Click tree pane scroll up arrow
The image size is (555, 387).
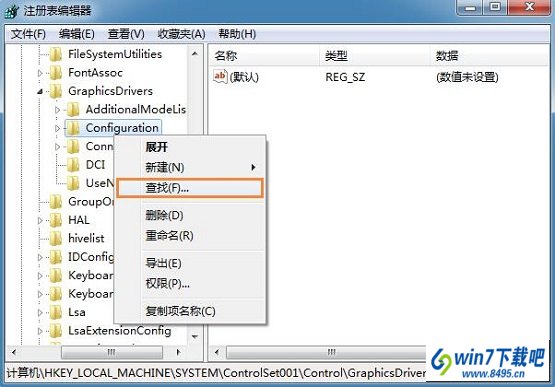point(195,54)
